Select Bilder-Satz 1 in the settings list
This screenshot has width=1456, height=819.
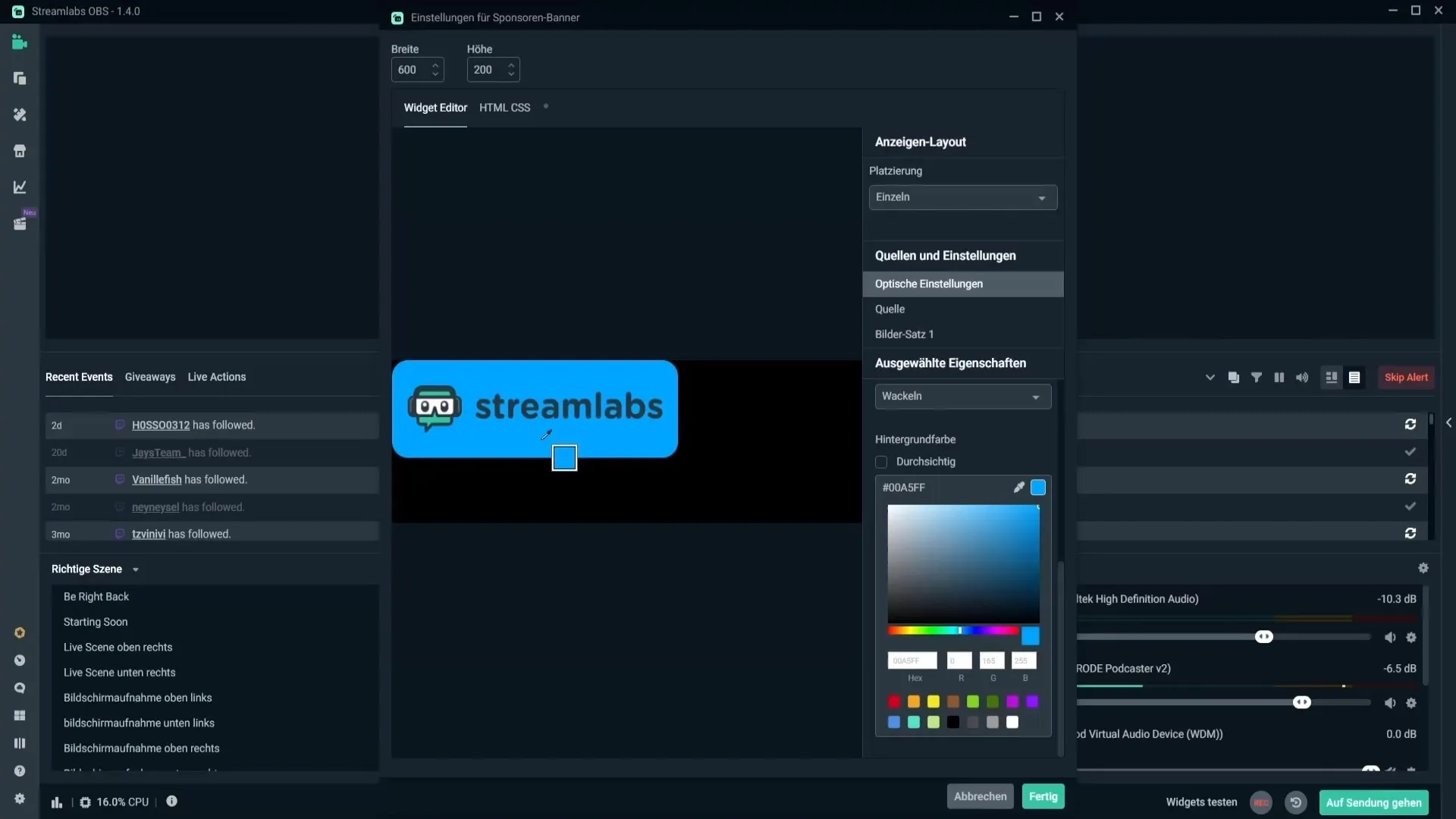963,334
